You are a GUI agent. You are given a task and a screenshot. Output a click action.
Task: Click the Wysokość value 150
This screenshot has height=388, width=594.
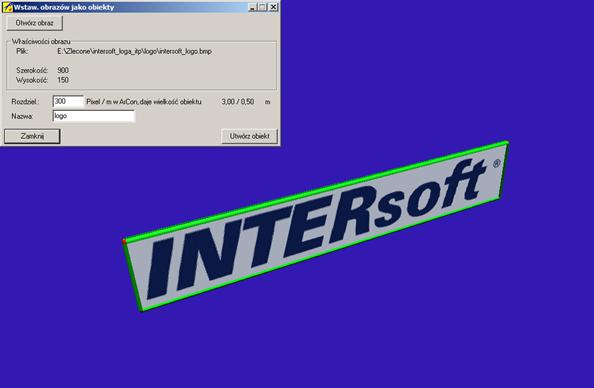[63, 80]
